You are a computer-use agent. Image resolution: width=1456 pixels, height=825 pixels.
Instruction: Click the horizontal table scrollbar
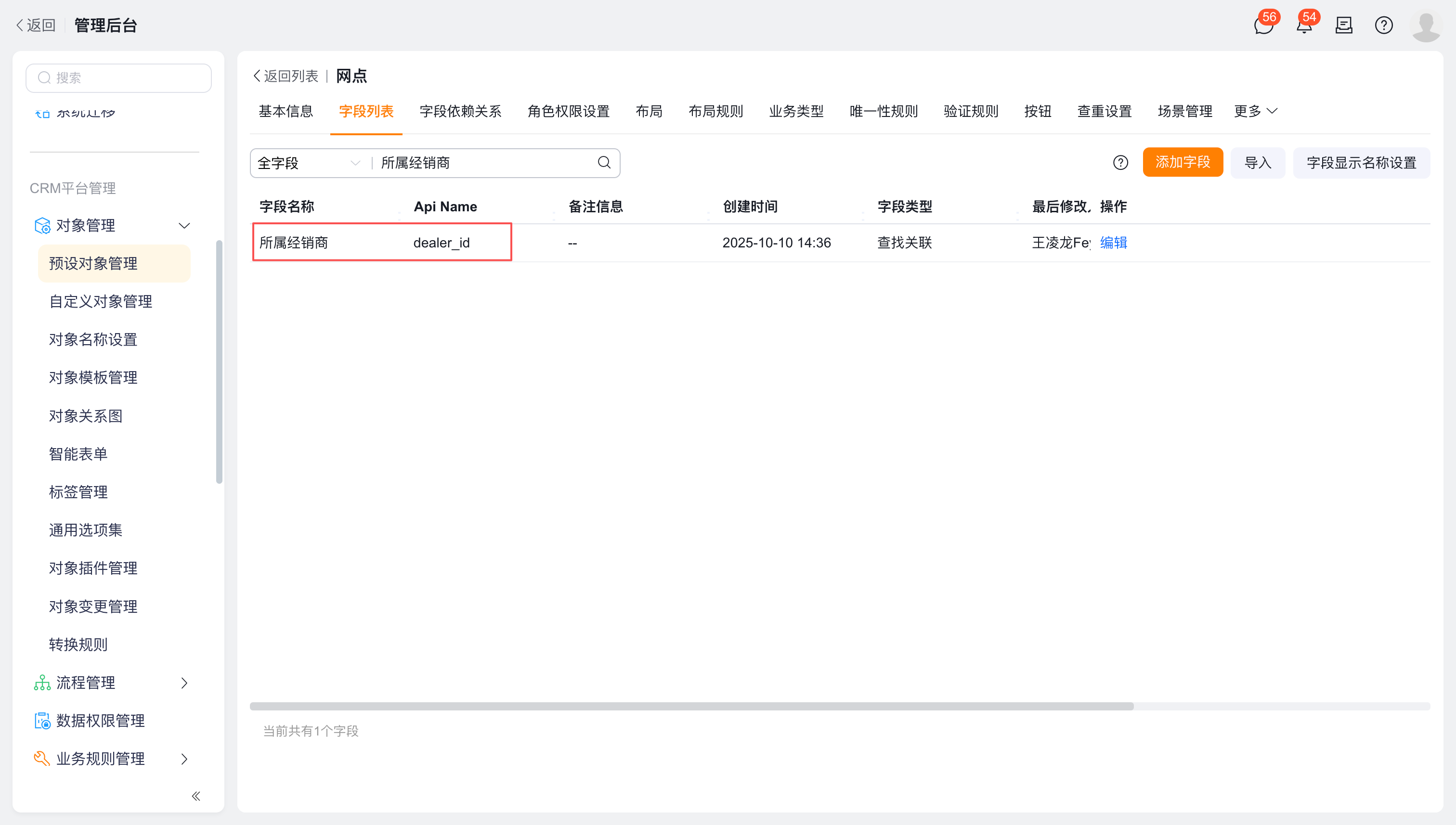691,706
